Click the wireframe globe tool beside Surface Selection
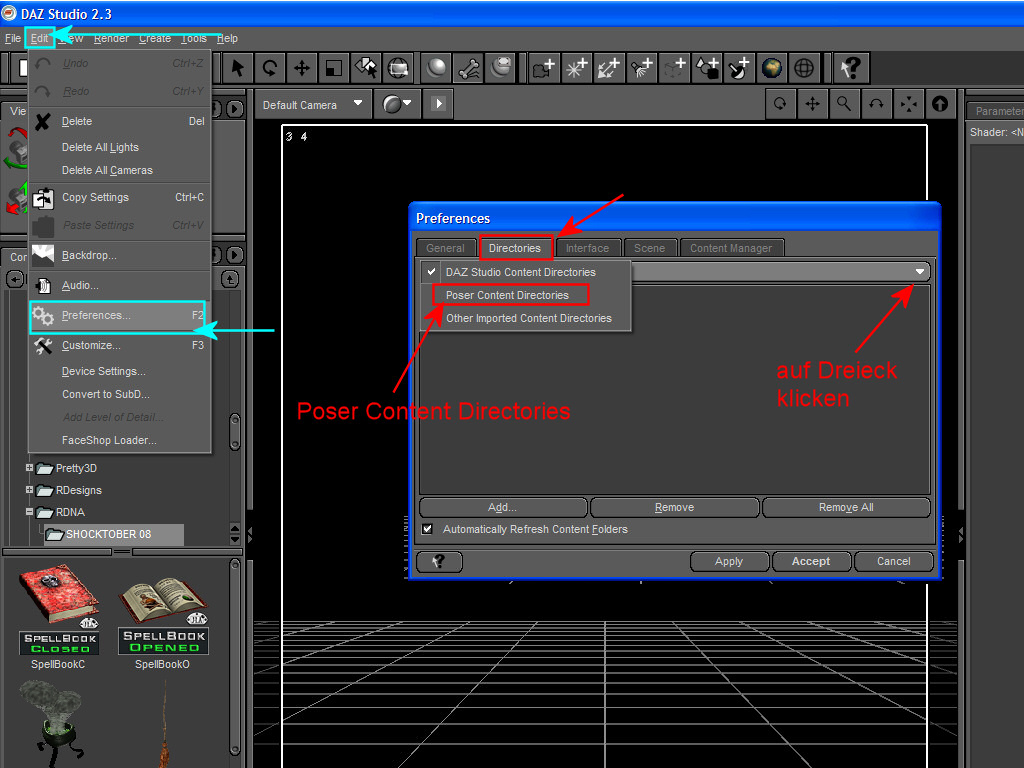This screenshot has width=1024, height=768. 398,68
